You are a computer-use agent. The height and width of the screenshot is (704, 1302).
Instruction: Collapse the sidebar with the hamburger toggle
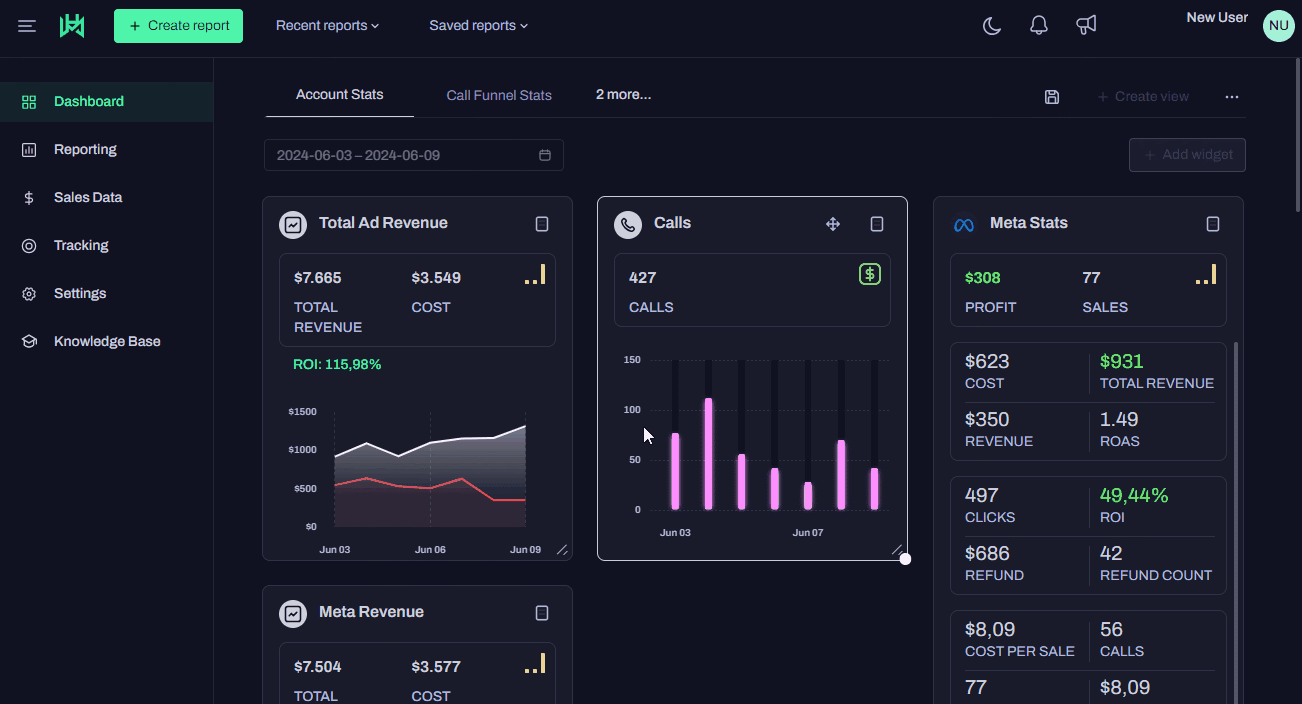pyautogui.click(x=26, y=25)
